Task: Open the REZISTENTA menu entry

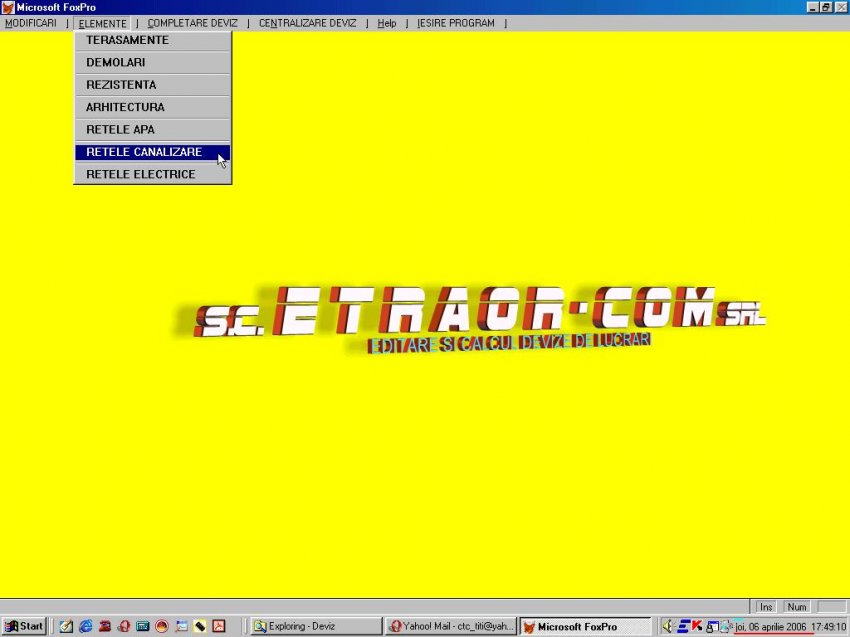Action: click(152, 85)
